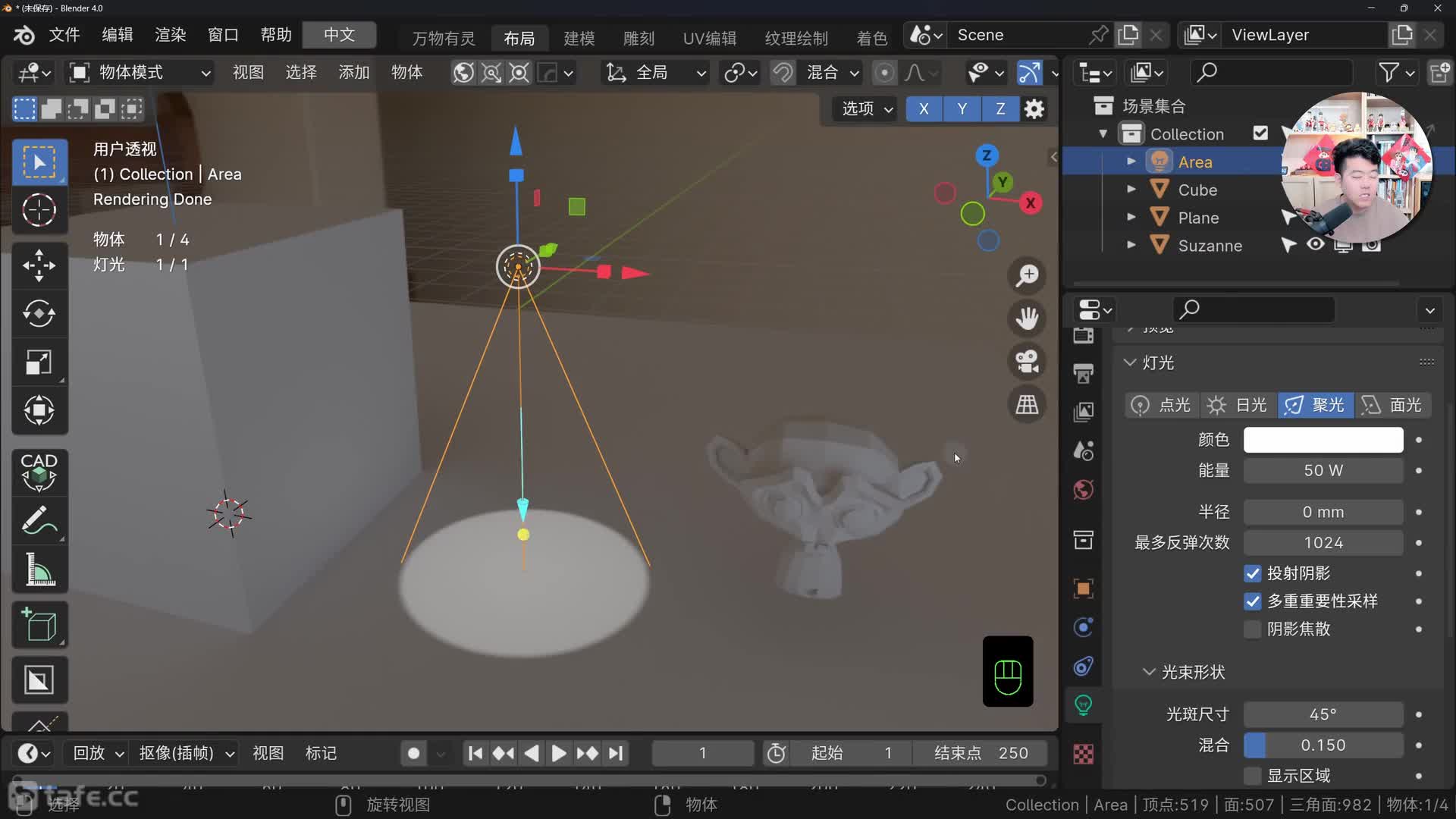Switch light type to 面光
Viewport: 1456px width, 819px height.
coord(1392,406)
